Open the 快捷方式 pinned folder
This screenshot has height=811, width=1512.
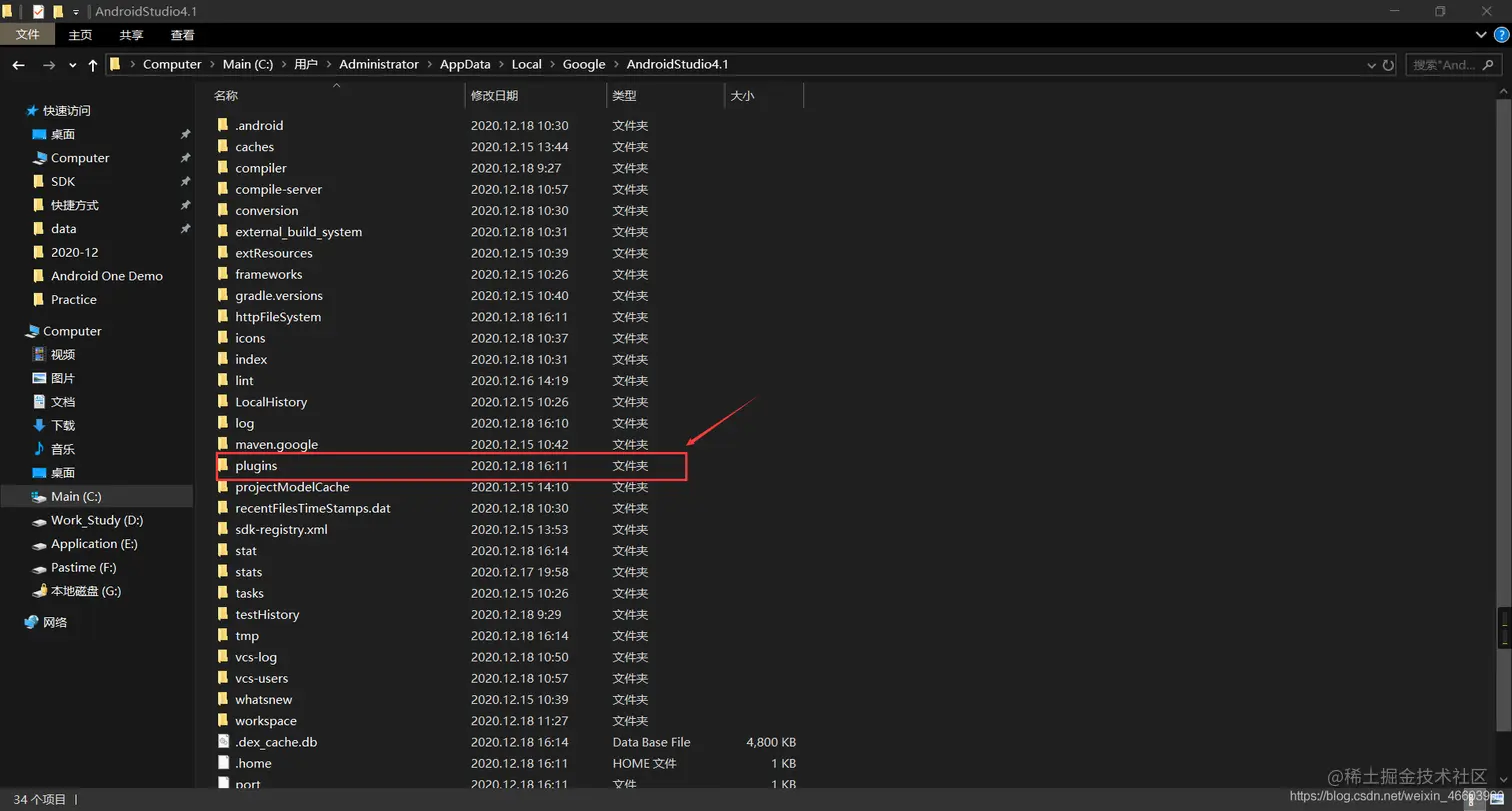pyautogui.click(x=75, y=205)
